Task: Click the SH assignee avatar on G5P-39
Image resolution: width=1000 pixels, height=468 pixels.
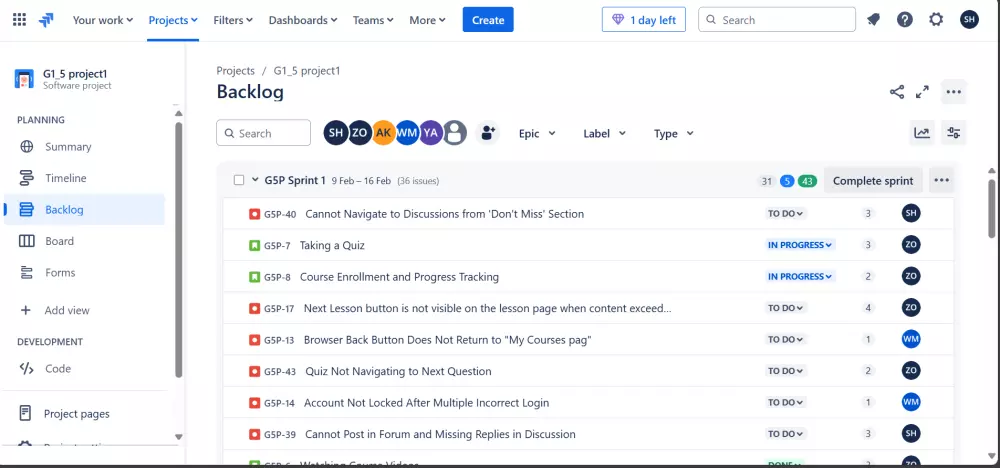Action: (x=911, y=434)
